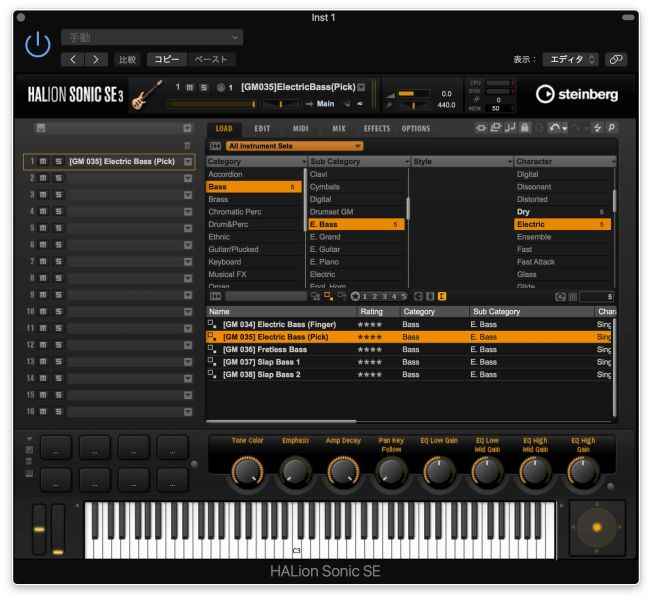Mute slot 5 in the slot rack
This screenshot has height=600, width=652.
[43, 228]
